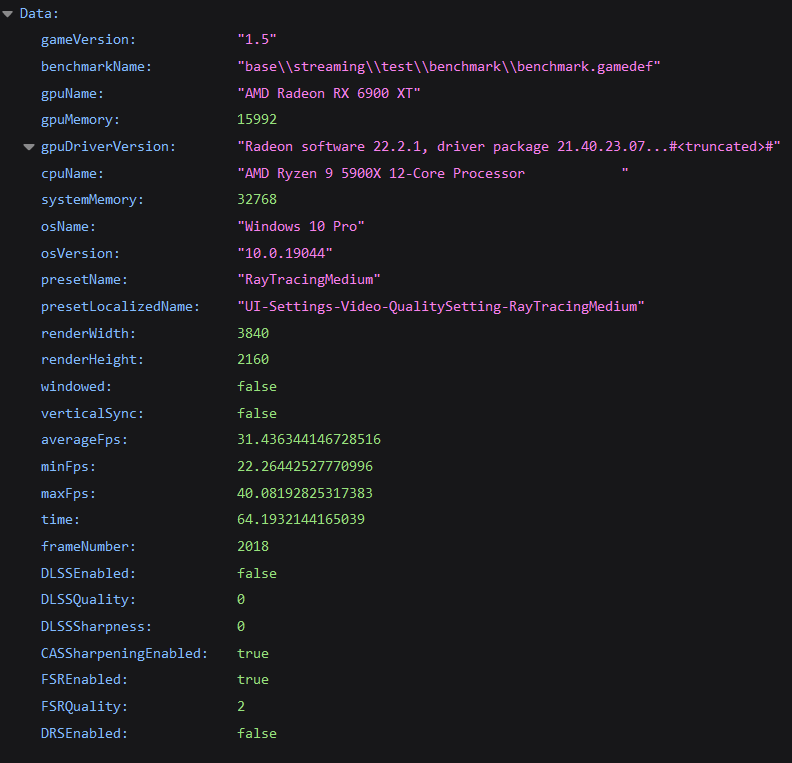
Task: Select the systemMemory key
Action: click(92, 200)
